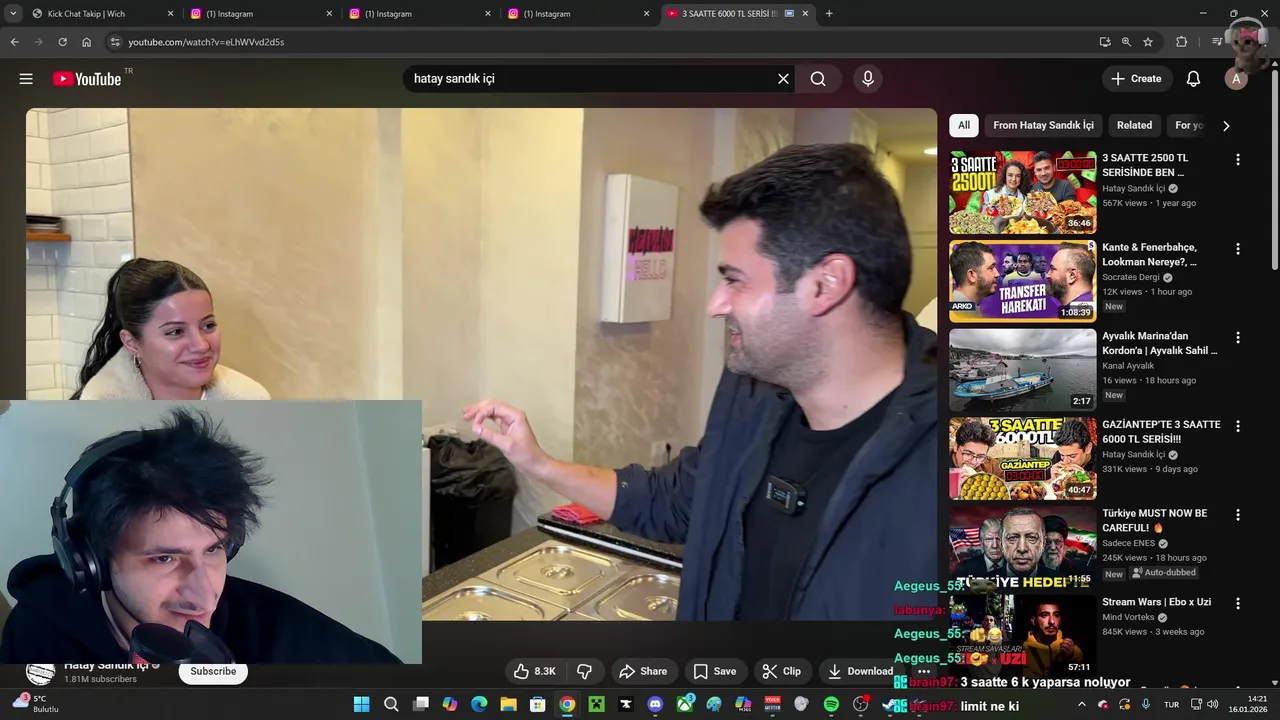The image size is (1280, 720).
Task: Open options for Türkiye MUST NOW video
Action: (1238, 515)
